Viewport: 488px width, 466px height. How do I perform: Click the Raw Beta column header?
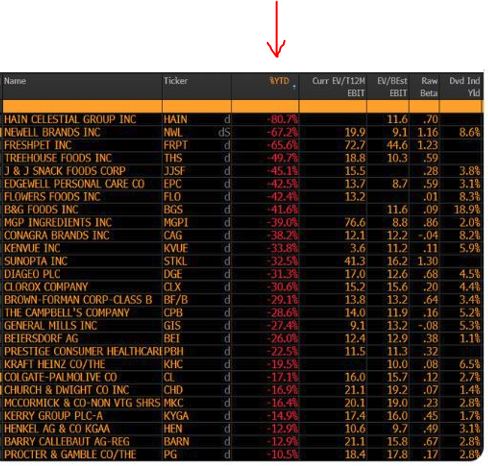tap(429, 87)
